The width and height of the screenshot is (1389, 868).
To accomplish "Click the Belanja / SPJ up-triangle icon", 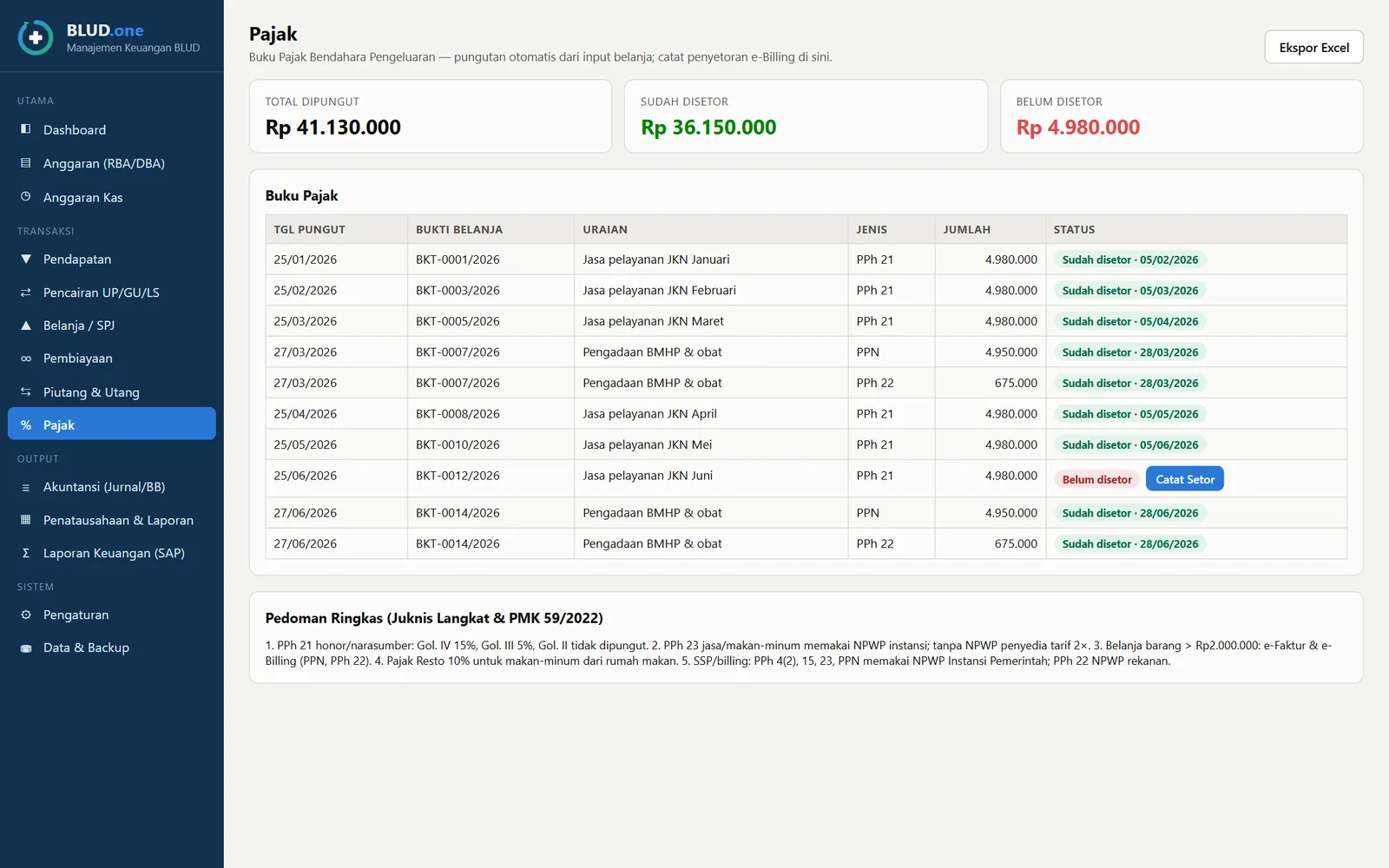I will click(x=26, y=325).
